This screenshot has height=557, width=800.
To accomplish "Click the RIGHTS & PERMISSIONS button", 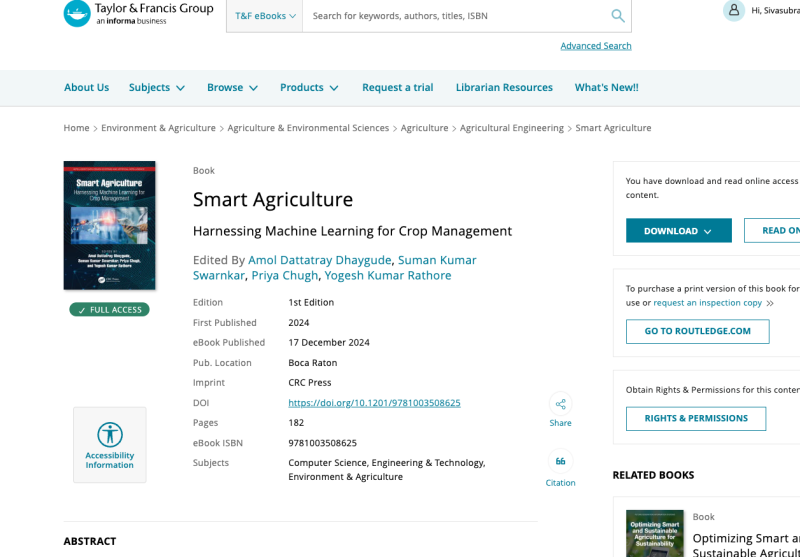I will click(x=696, y=419).
